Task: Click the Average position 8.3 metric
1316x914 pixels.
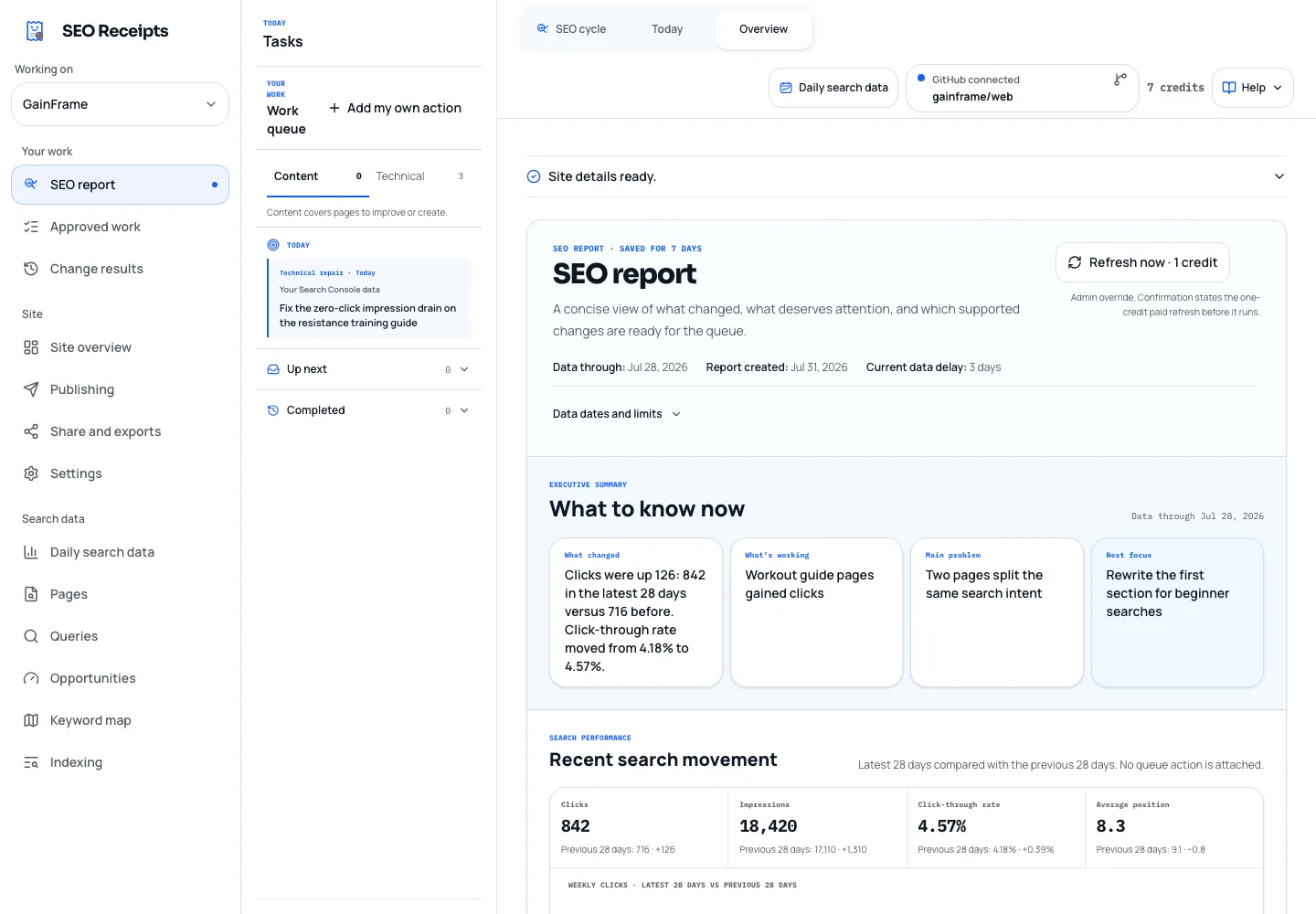Action: tap(1174, 828)
